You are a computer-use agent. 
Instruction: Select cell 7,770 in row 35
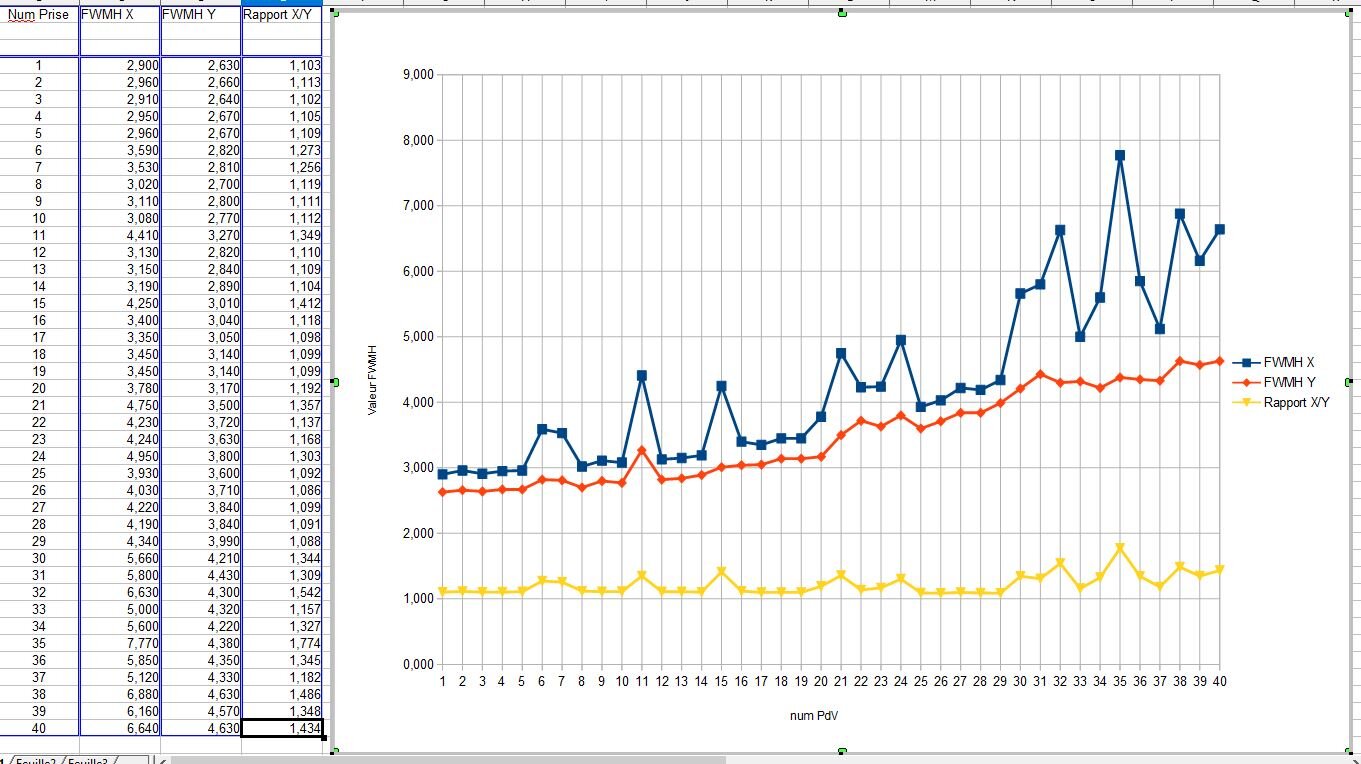click(120, 643)
